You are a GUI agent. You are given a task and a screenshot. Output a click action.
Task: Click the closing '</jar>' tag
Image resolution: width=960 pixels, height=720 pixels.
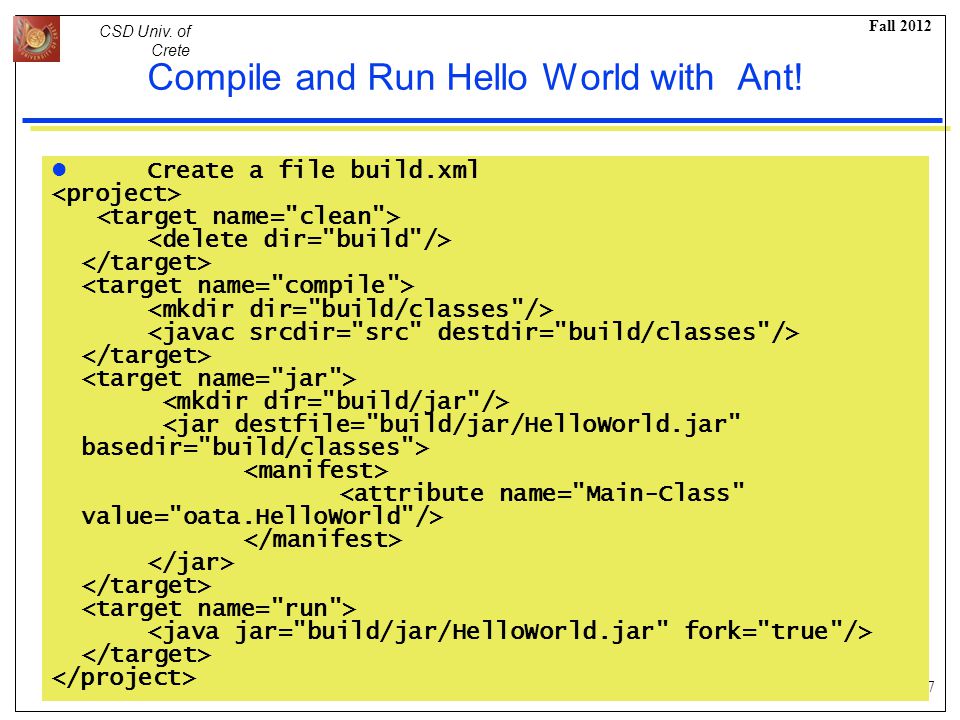[190, 562]
